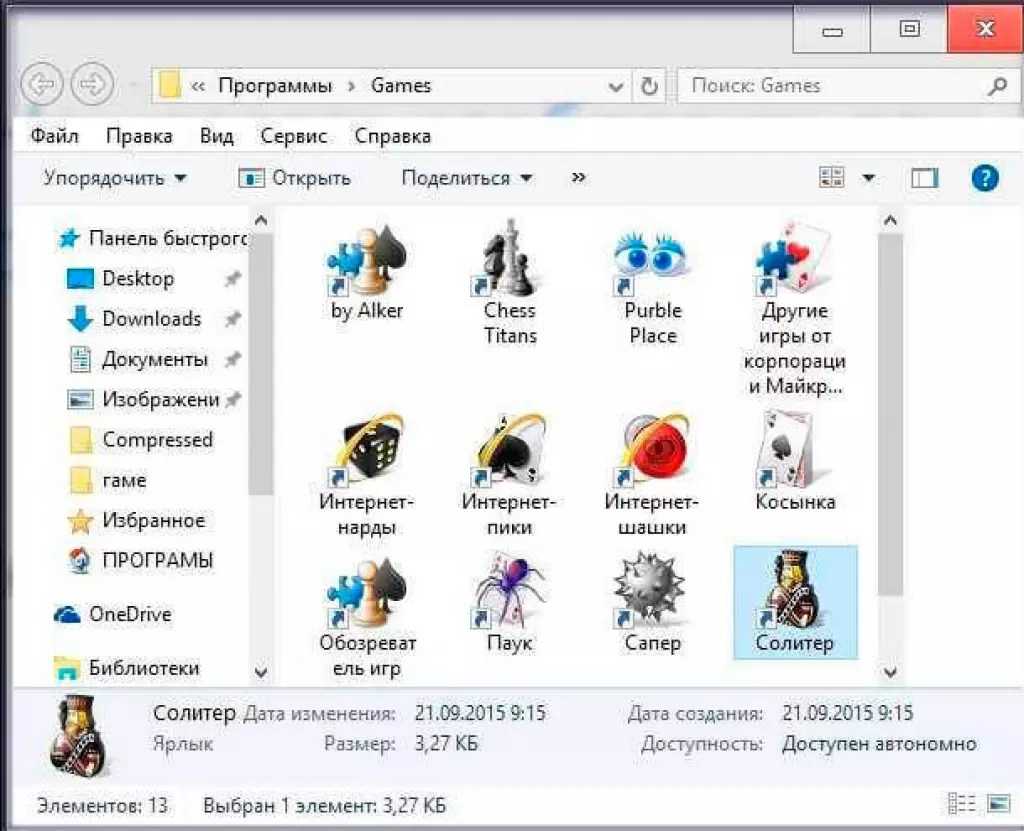Open the Правка menu
Viewport: 1024px width, 831px height.
coord(139,136)
